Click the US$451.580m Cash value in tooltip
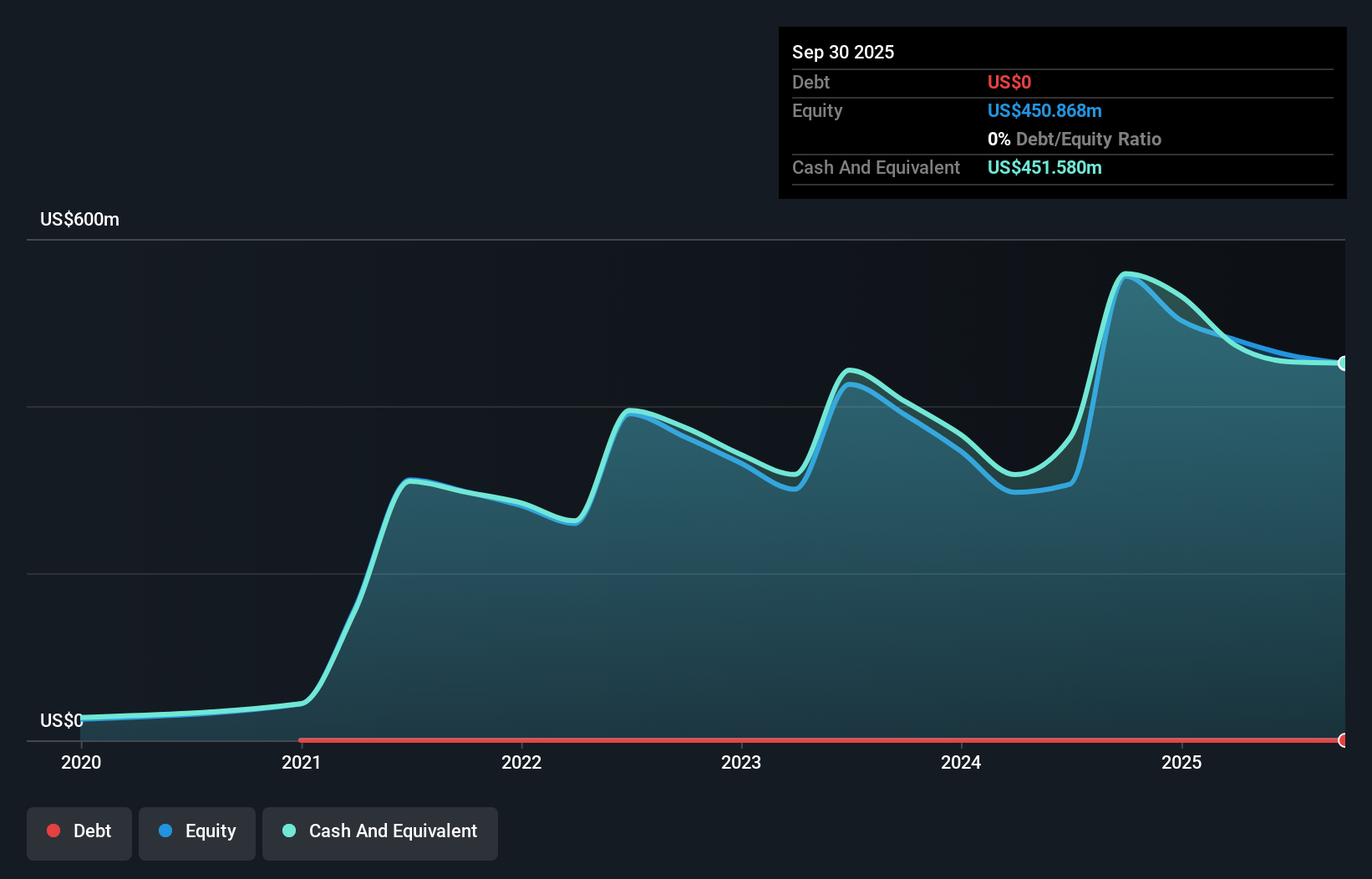This screenshot has width=1372, height=879. 1045,167
